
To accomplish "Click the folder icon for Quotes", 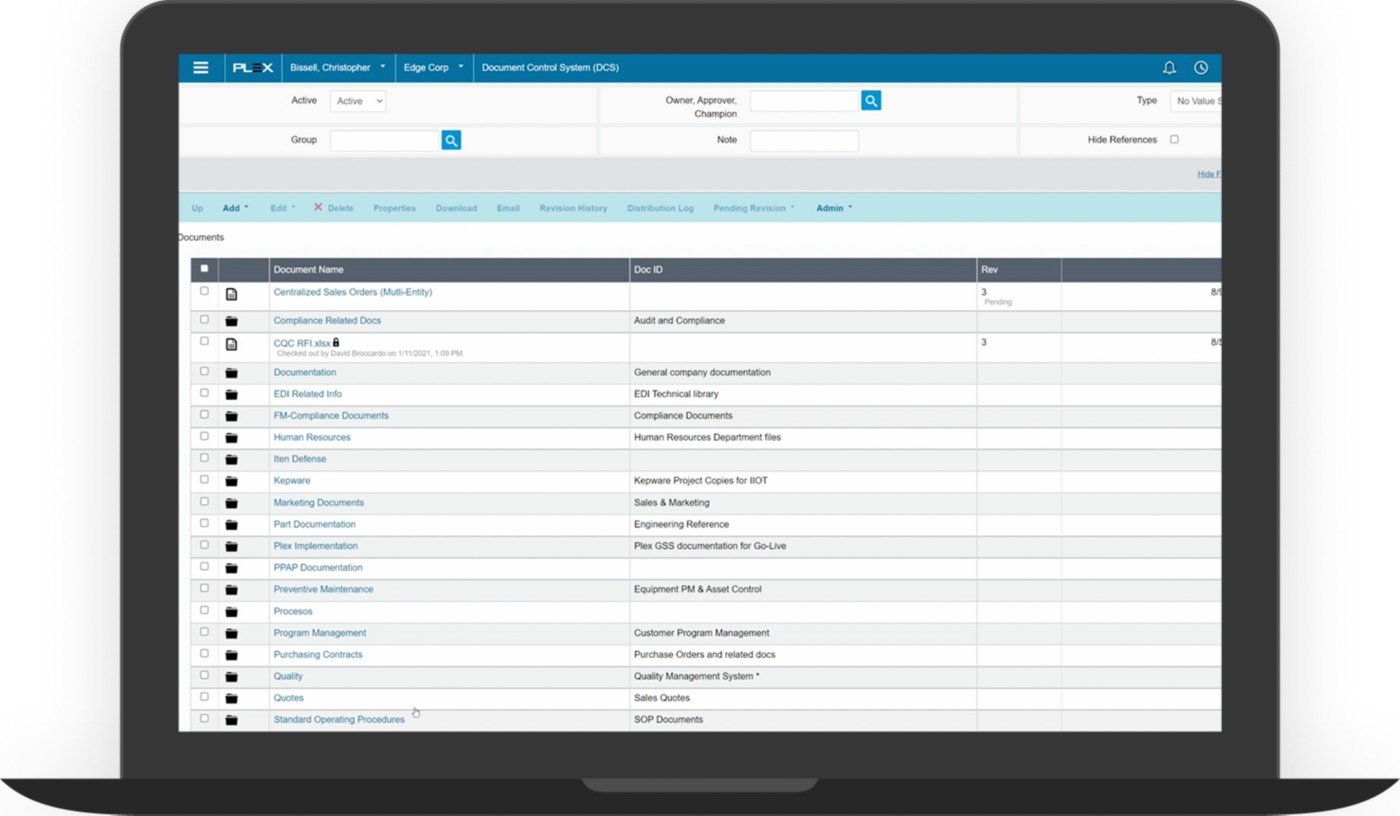I will click(232, 698).
